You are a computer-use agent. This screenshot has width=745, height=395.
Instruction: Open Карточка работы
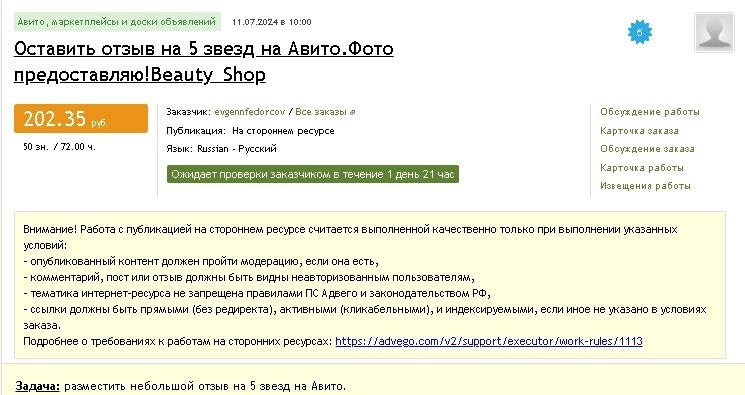641,168
